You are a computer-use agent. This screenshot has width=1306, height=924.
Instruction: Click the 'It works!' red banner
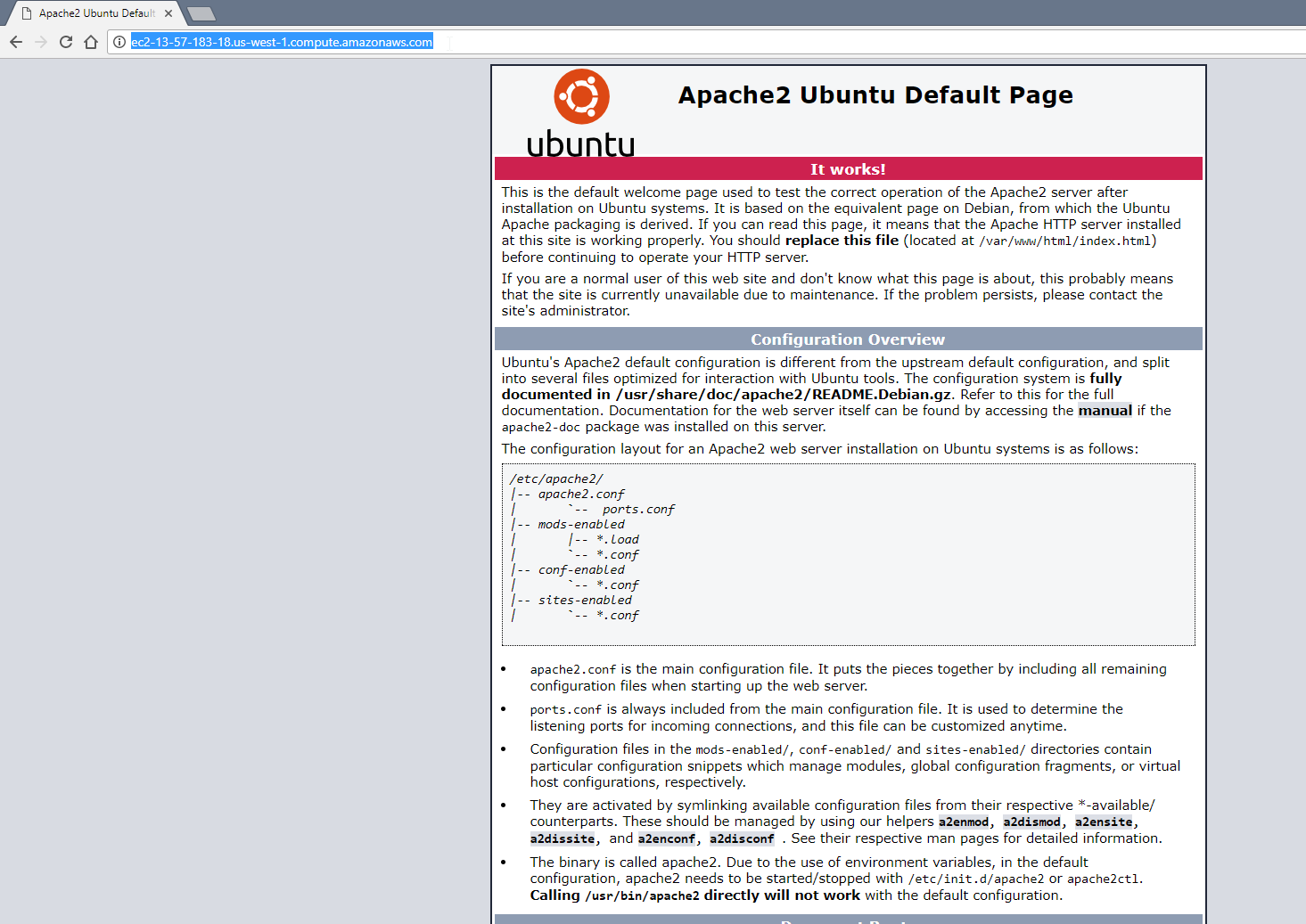coord(849,169)
